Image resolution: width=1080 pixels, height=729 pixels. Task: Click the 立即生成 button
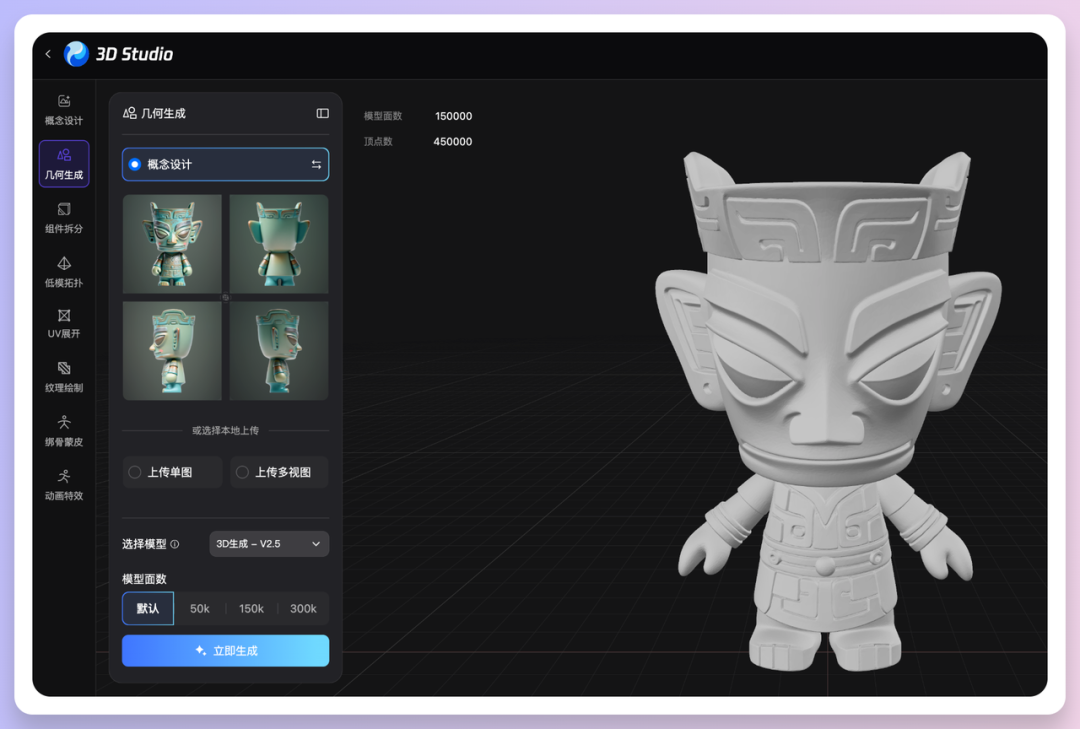(225, 651)
